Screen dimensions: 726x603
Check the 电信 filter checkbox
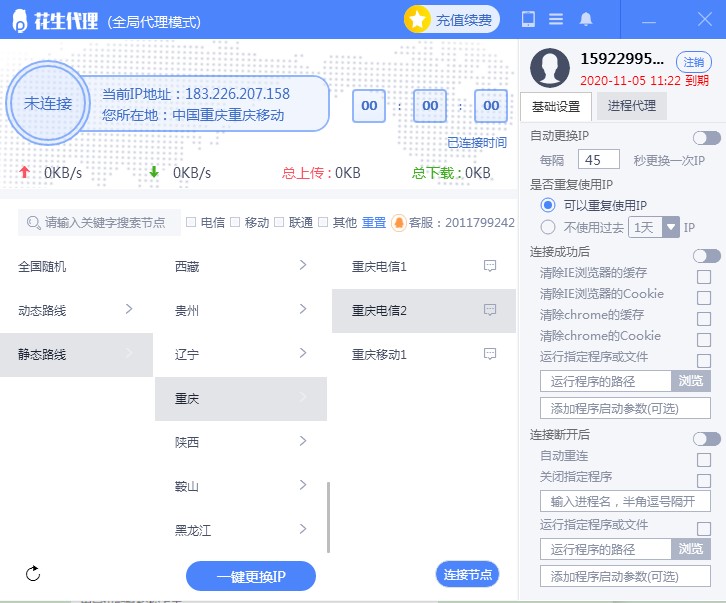coord(191,222)
